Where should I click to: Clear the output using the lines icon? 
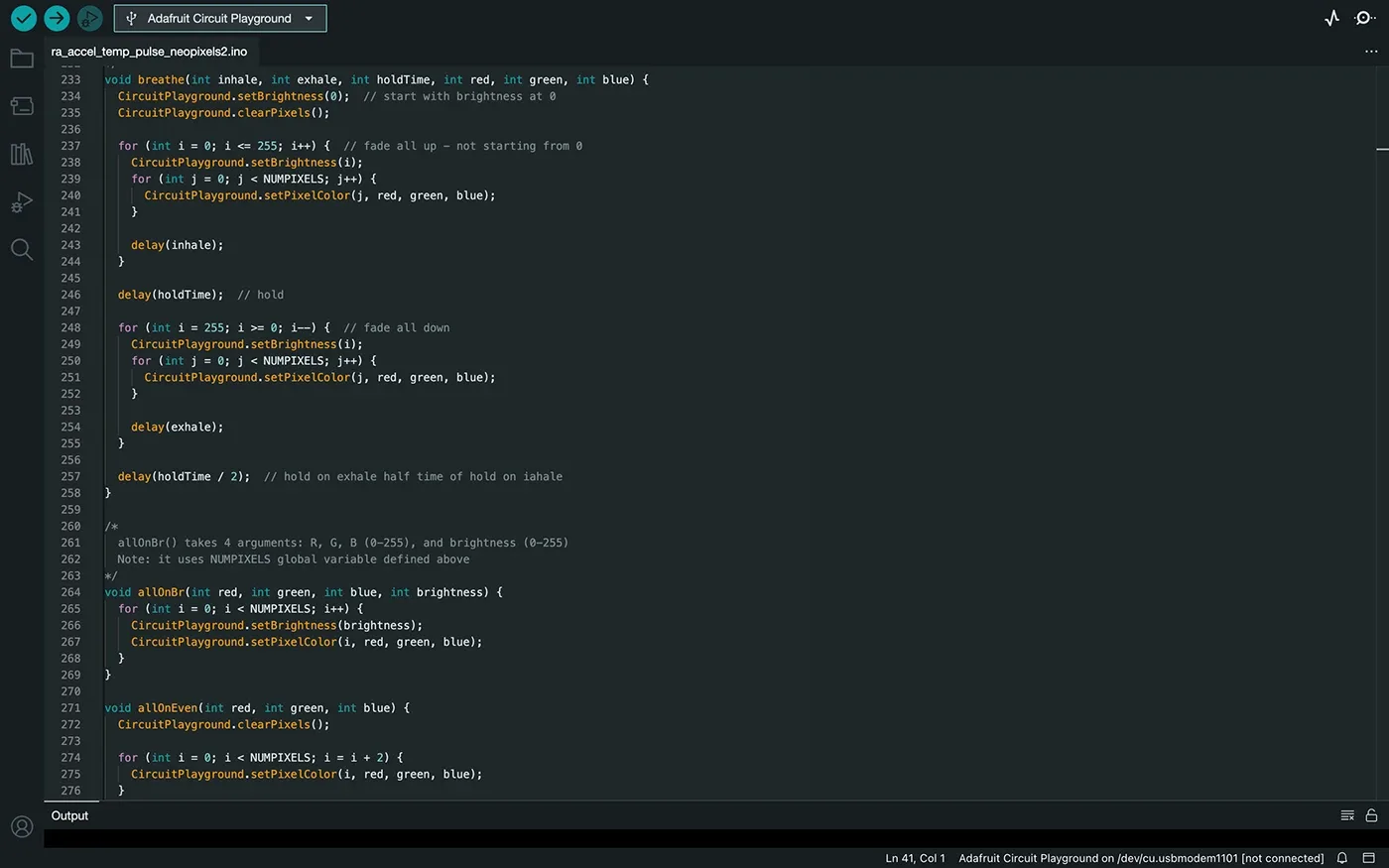pos(1347,815)
